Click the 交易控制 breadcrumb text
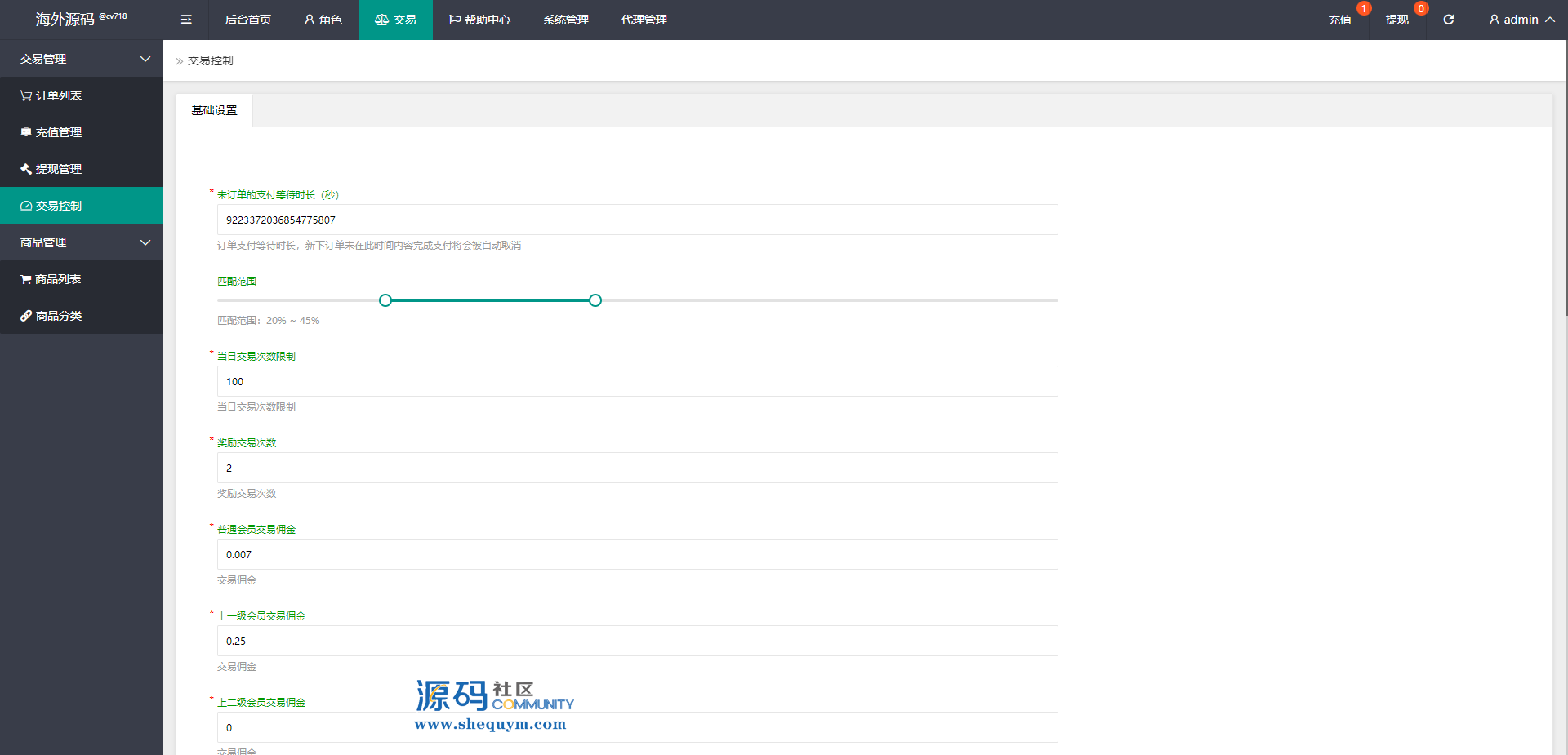 pyautogui.click(x=211, y=60)
